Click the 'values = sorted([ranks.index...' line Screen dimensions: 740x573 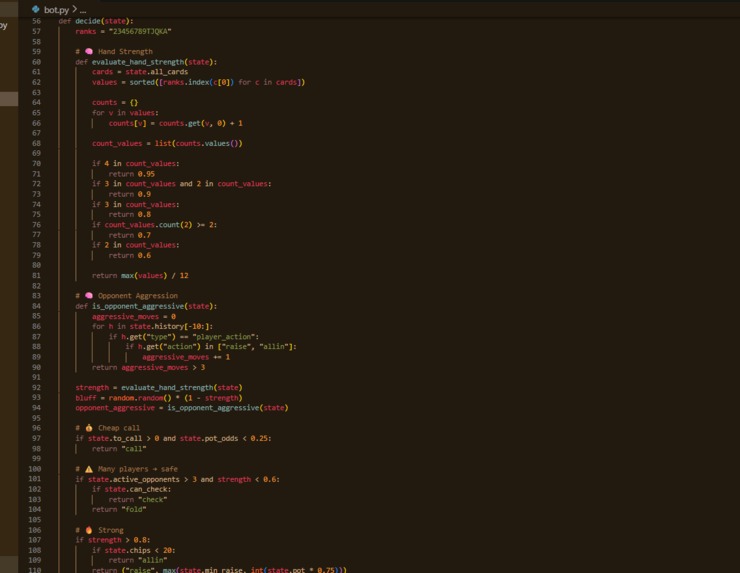tap(198, 82)
